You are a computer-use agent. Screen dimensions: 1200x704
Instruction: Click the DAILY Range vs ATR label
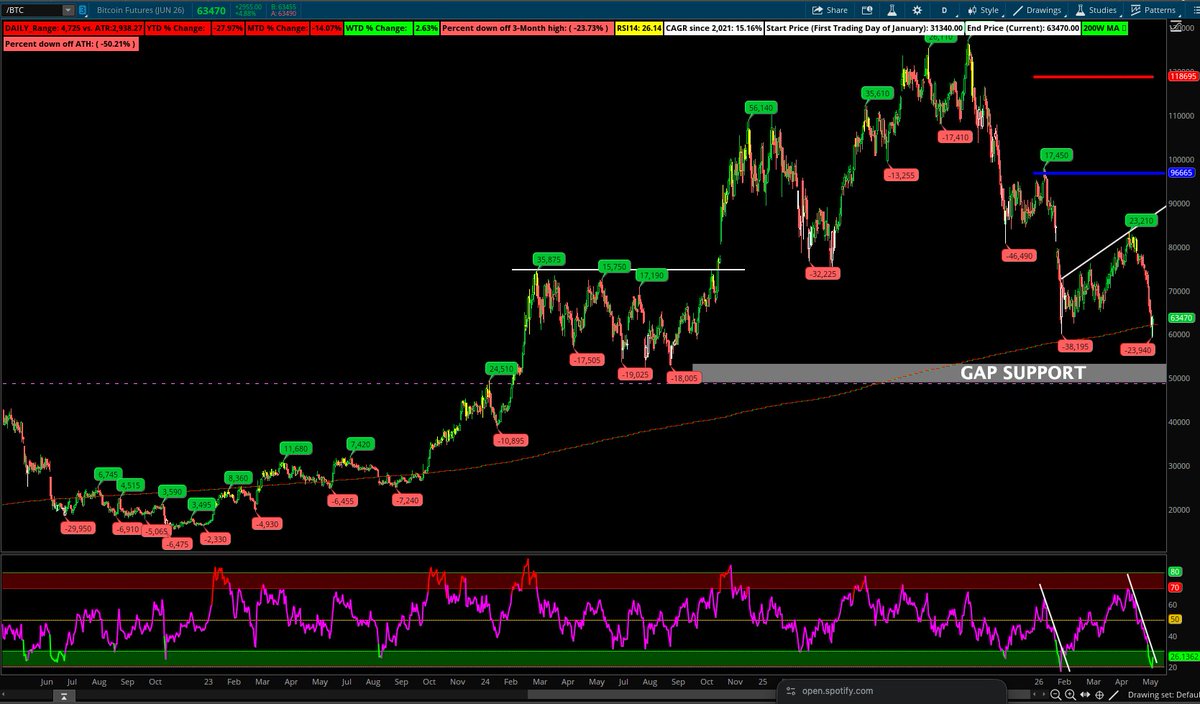tap(72, 29)
